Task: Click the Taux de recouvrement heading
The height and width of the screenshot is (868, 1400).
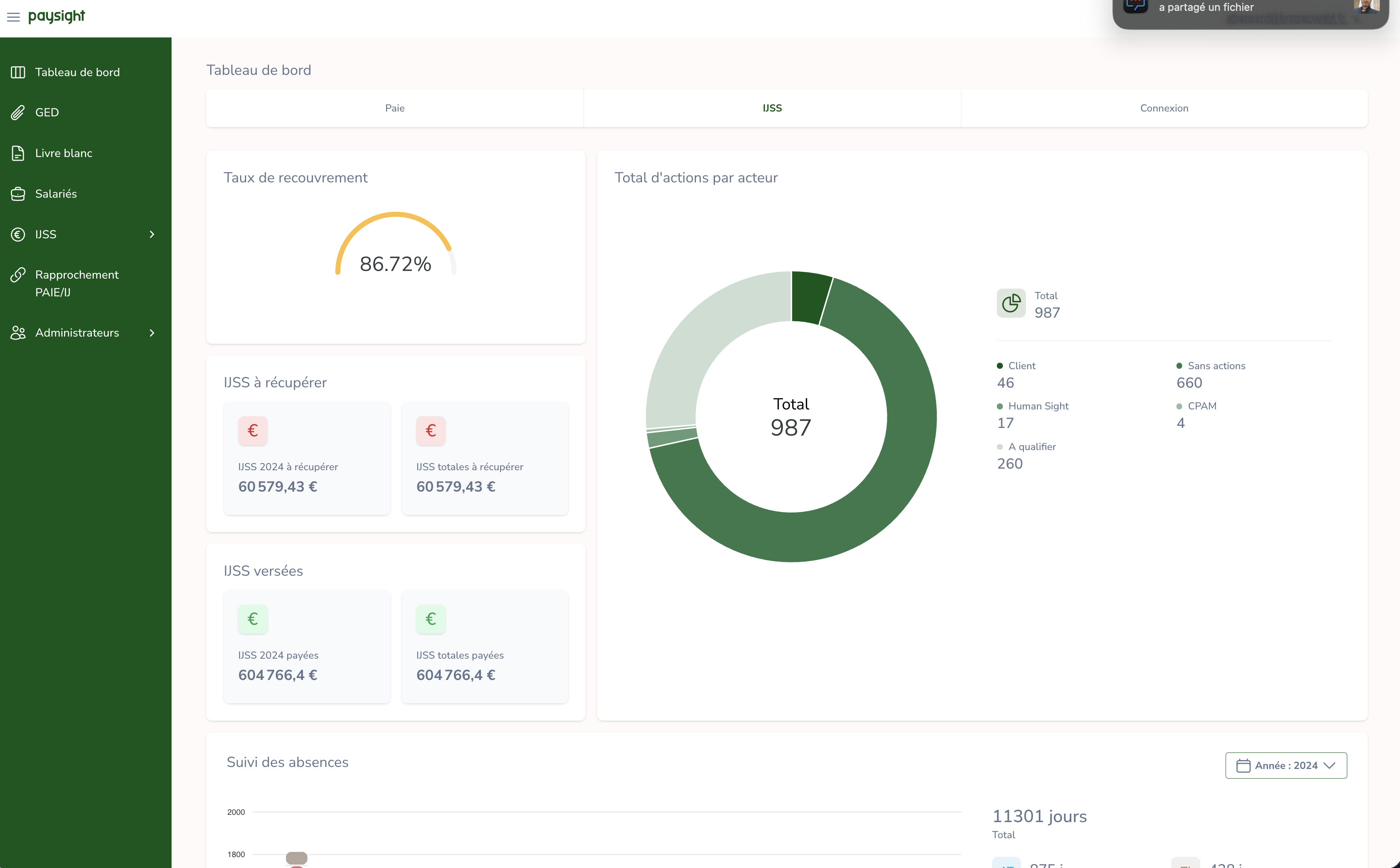Action: tap(295, 178)
